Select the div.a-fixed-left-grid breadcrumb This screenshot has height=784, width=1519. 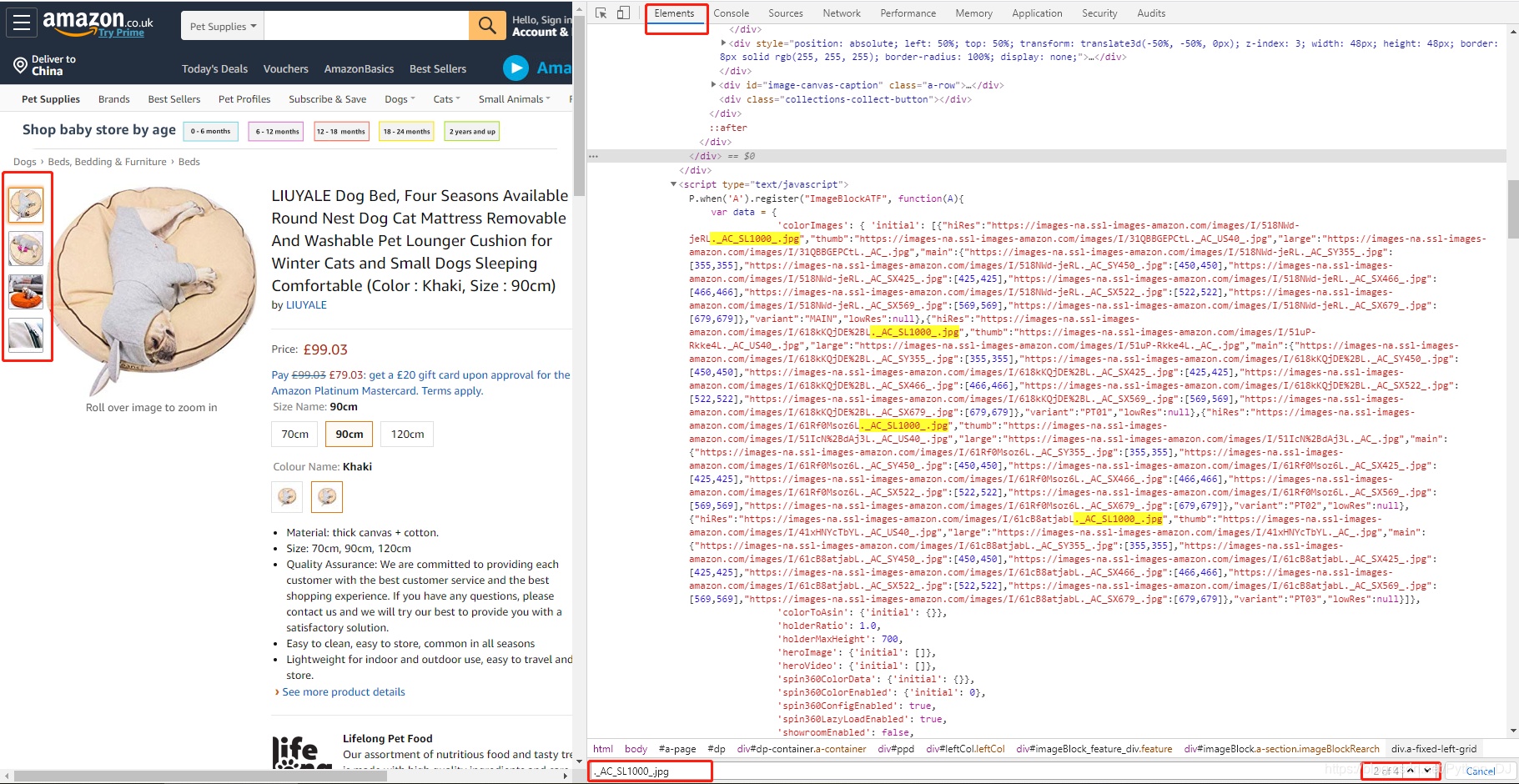pos(1433,749)
